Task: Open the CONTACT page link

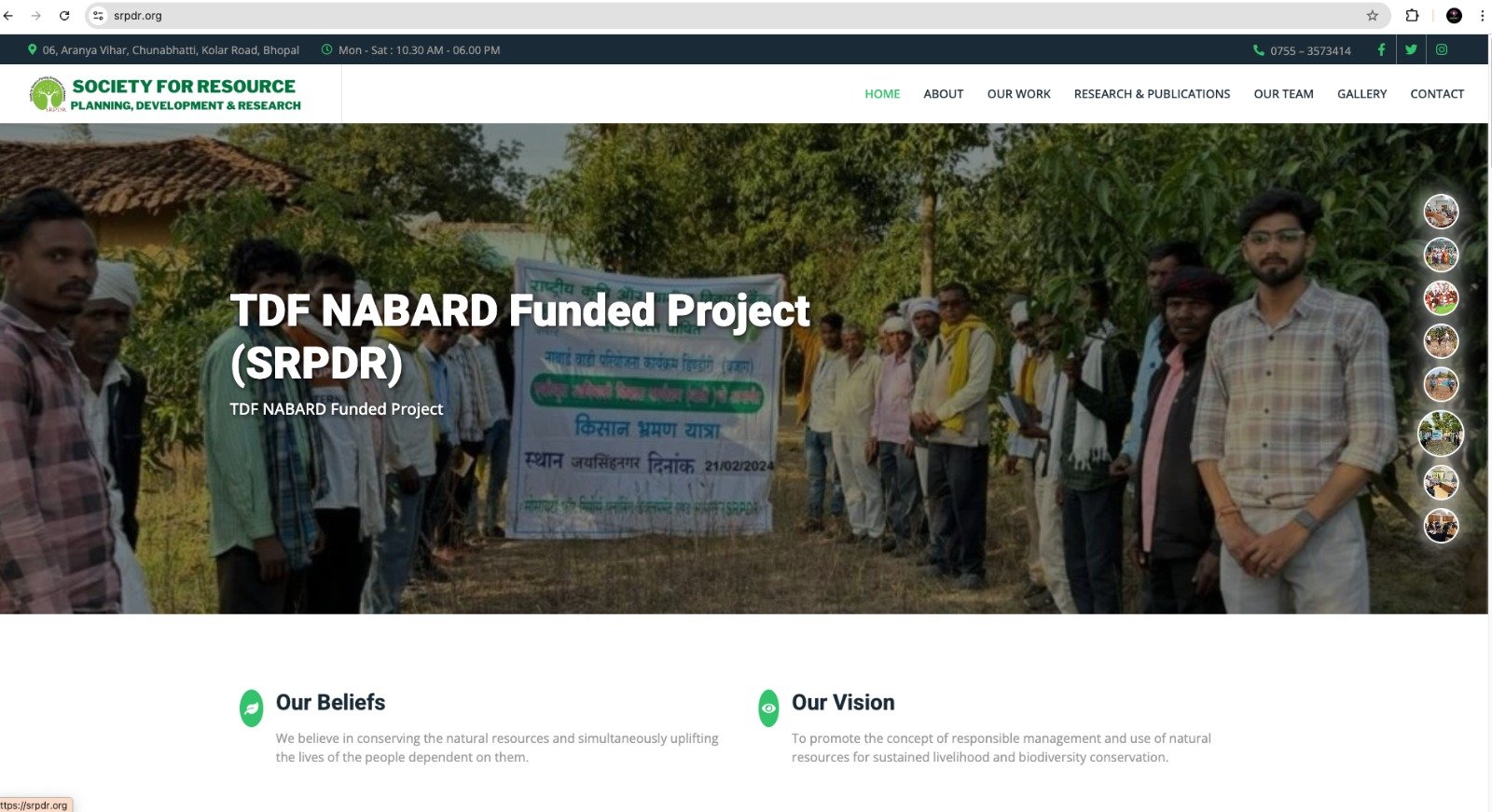Action: (1437, 94)
